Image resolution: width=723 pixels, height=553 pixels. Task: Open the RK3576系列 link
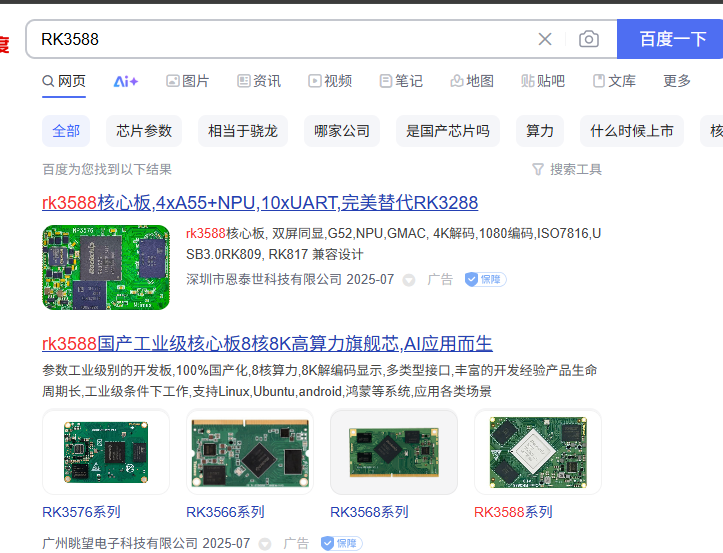pos(81,512)
